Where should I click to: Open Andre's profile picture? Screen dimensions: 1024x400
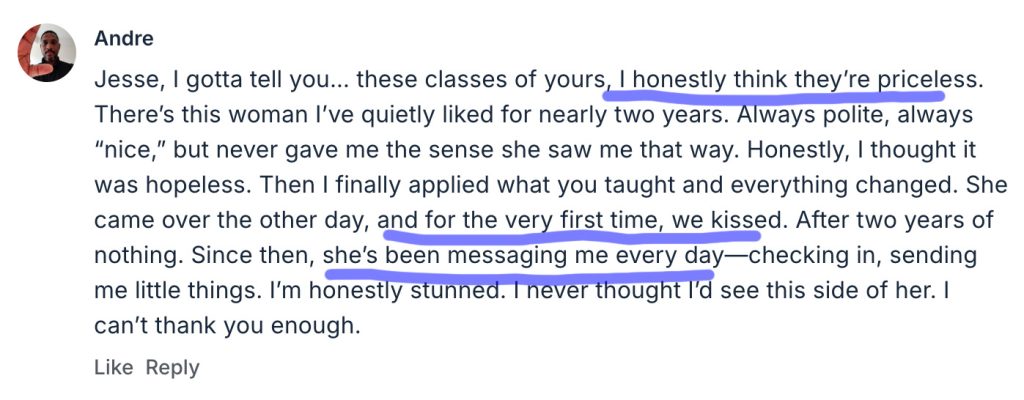point(47,53)
